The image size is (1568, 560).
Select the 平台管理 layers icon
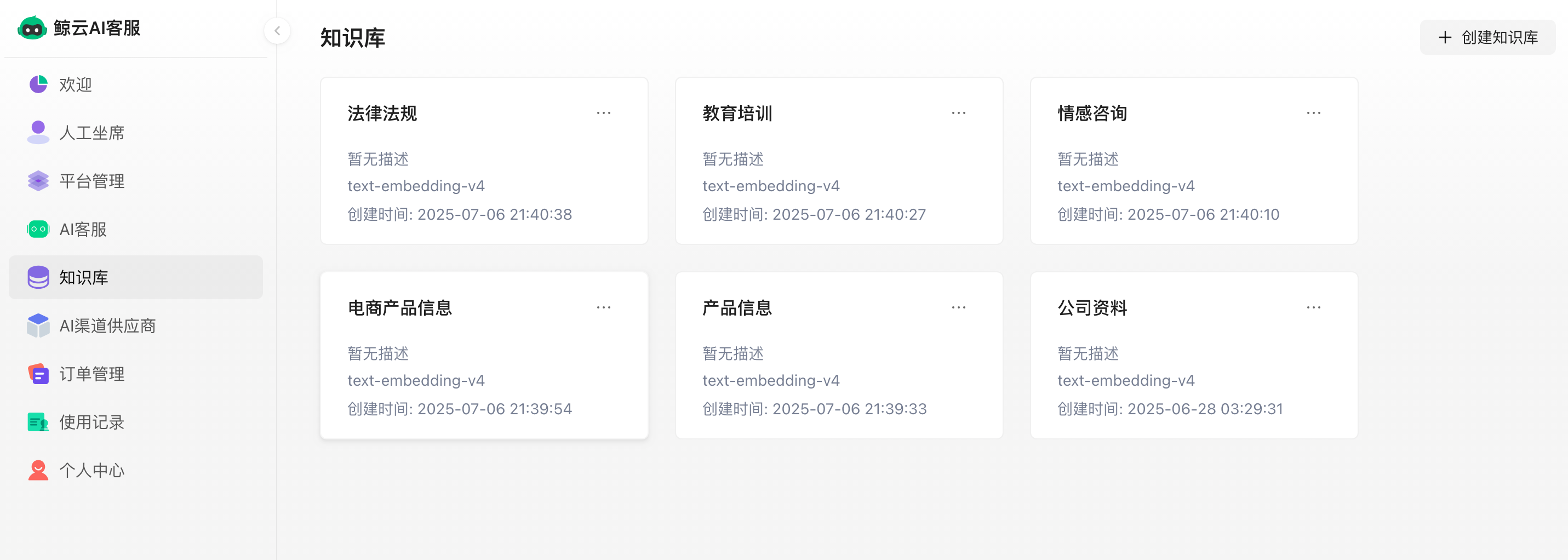38,181
